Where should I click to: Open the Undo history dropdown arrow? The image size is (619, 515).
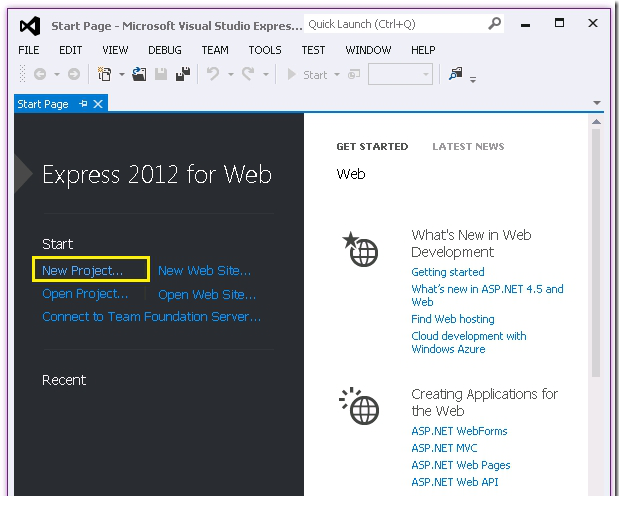(x=231, y=74)
